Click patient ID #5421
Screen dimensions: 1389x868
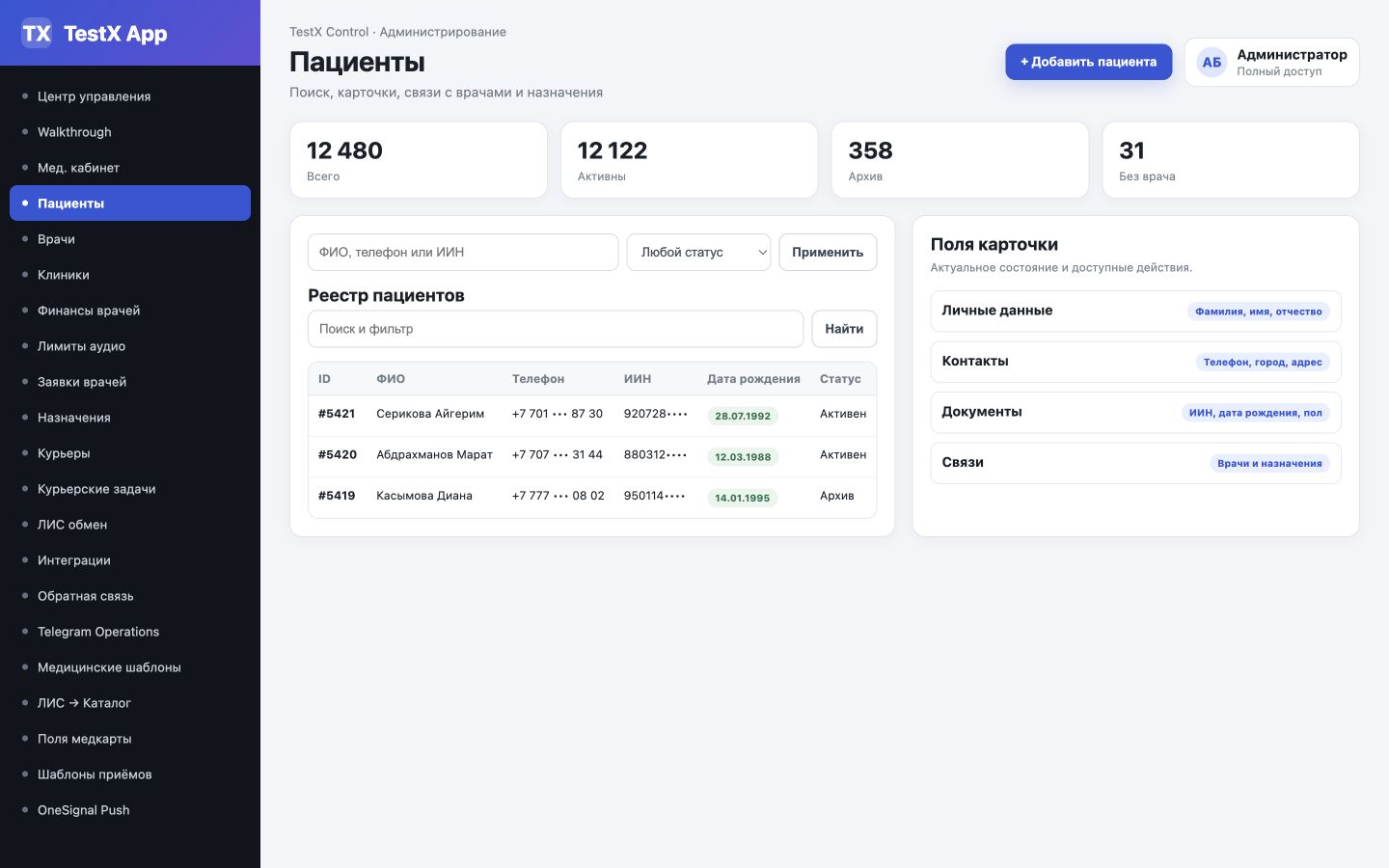[337, 414]
